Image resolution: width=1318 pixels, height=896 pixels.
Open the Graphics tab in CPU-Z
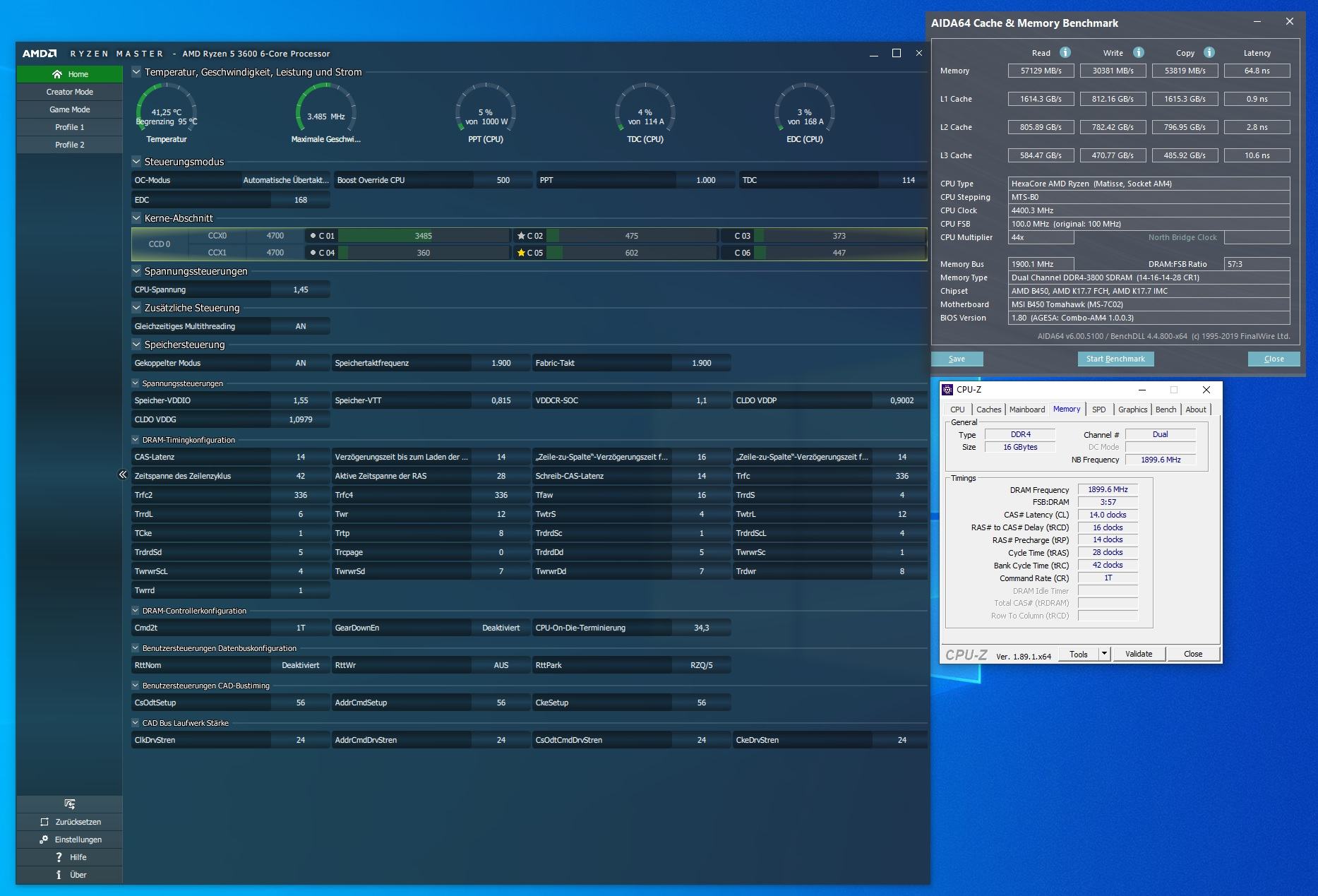tap(1132, 410)
